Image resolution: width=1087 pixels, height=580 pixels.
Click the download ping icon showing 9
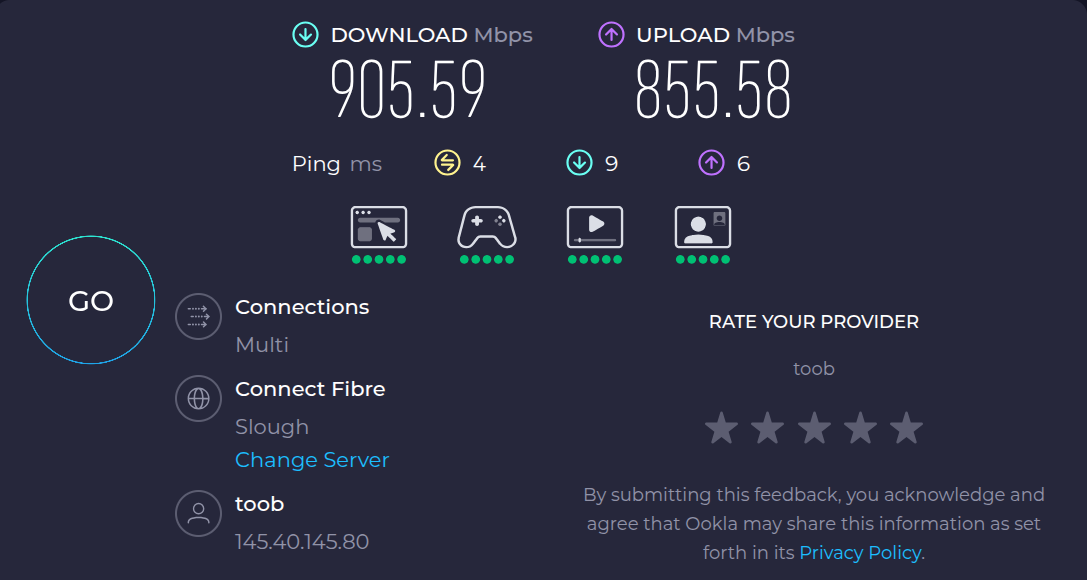click(x=579, y=163)
